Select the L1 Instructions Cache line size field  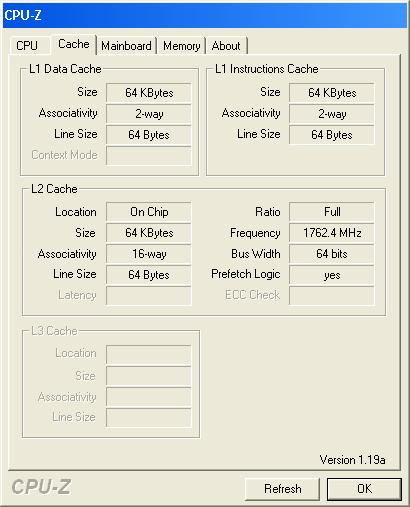[x=332, y=135]
